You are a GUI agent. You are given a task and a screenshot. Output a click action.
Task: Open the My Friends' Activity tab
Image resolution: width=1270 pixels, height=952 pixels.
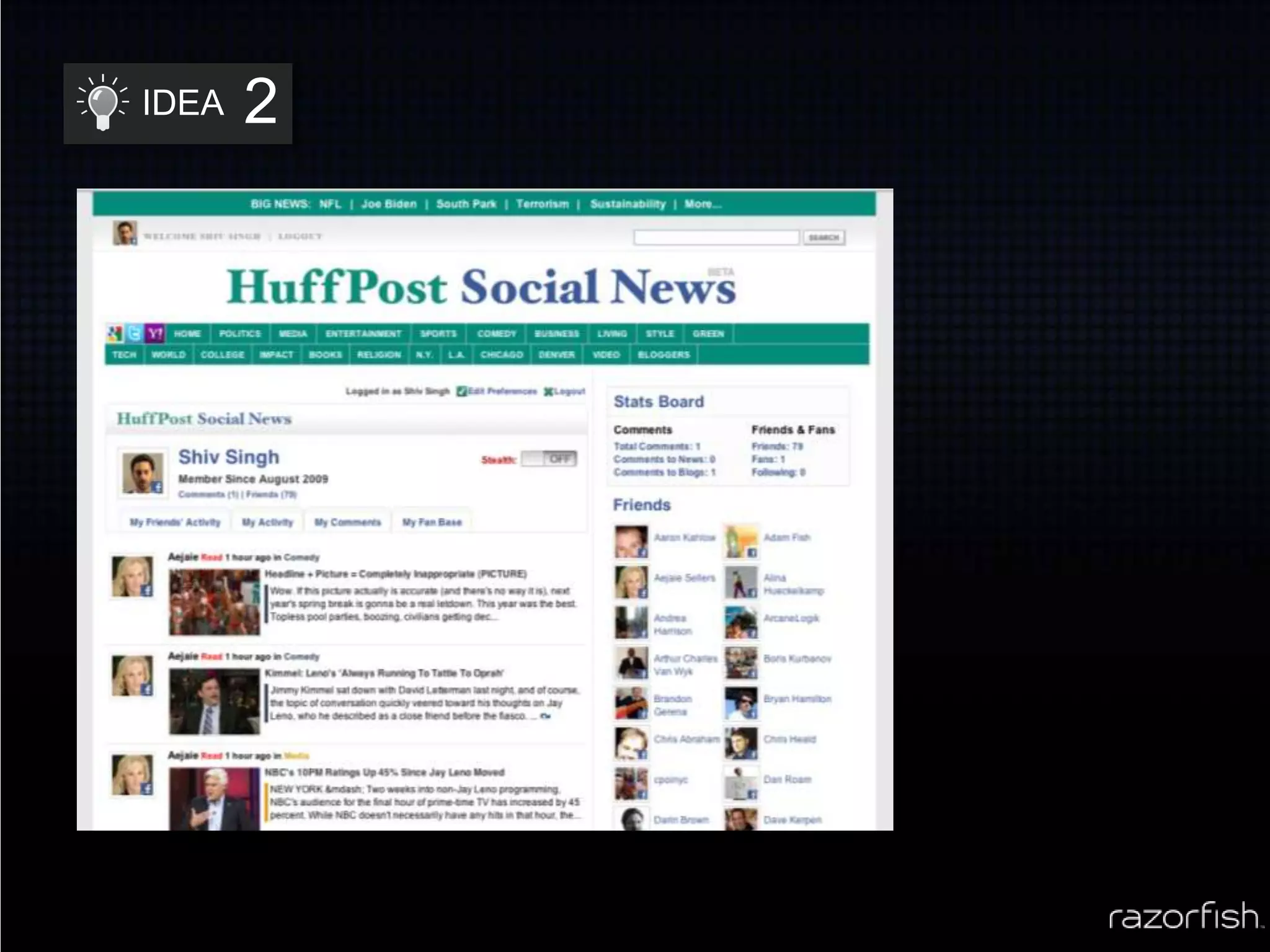(175, 522)
